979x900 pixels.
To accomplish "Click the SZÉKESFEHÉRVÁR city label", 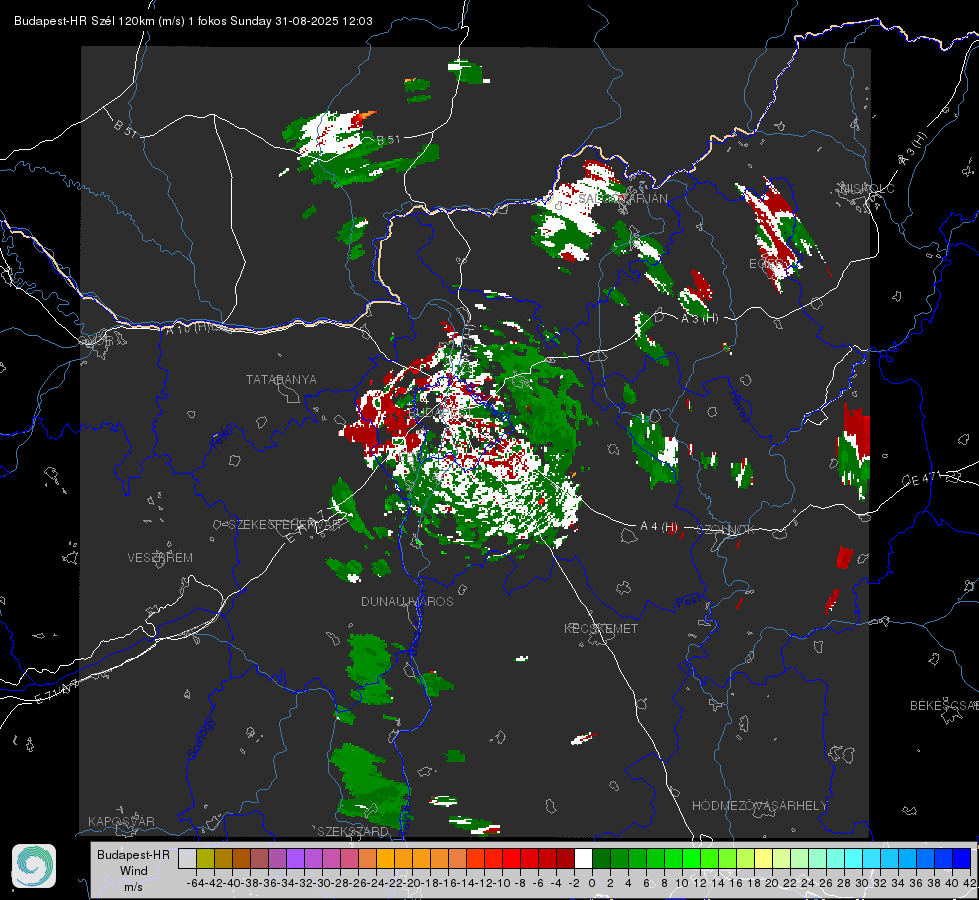I will [x=285, y=525].
